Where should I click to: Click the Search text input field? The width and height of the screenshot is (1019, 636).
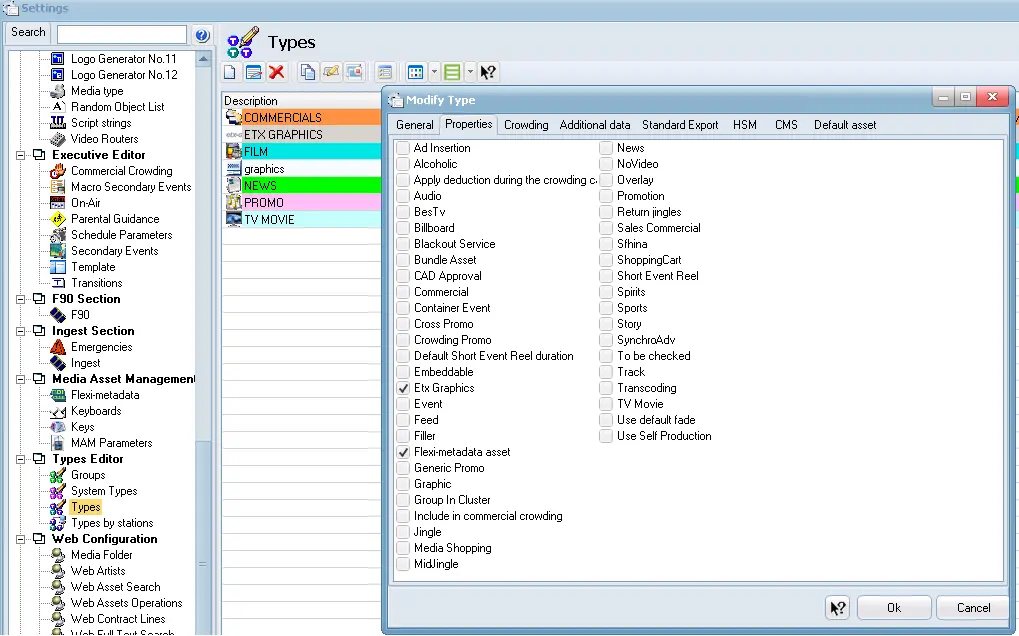[121, 34]
